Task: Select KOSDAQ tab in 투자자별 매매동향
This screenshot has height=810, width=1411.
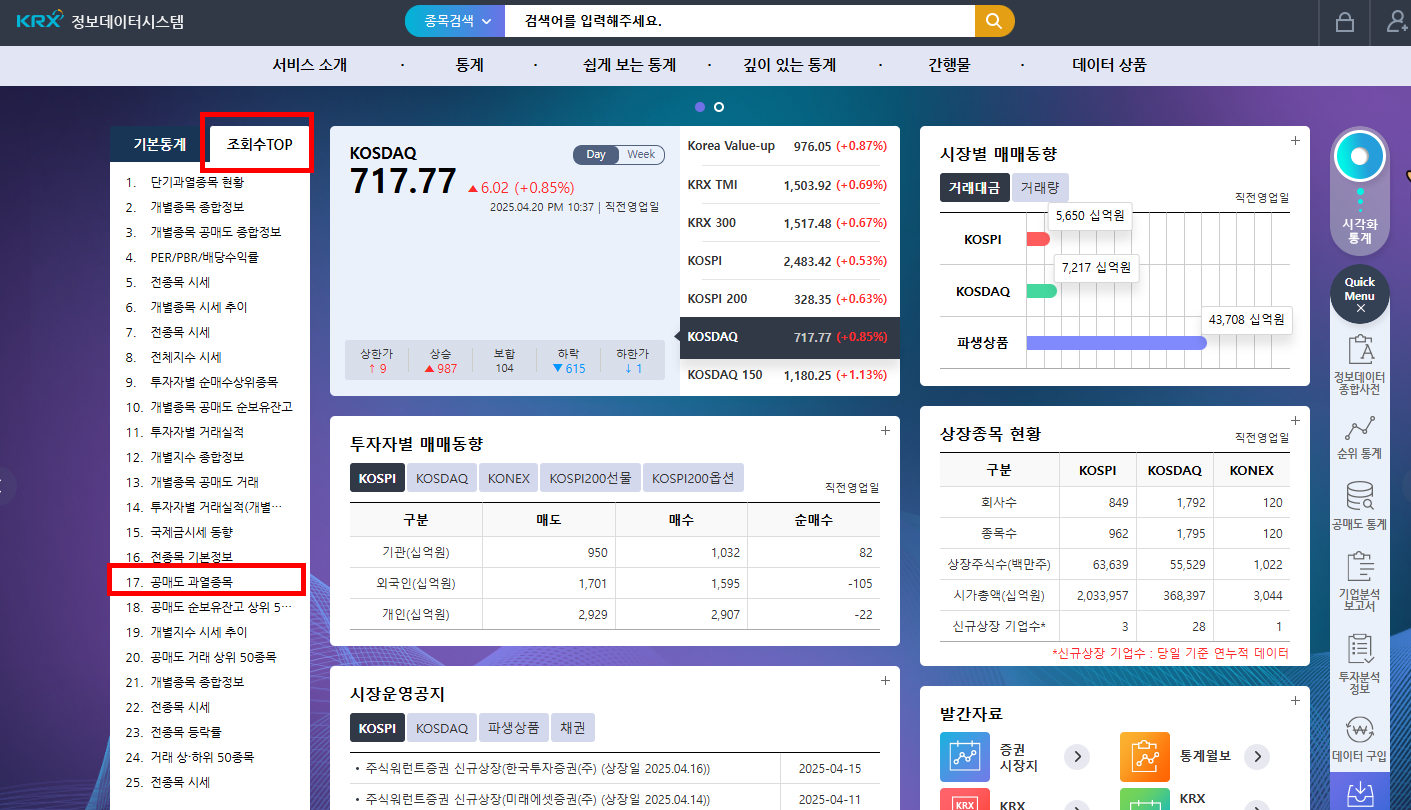Action: (x=442, y=478)
